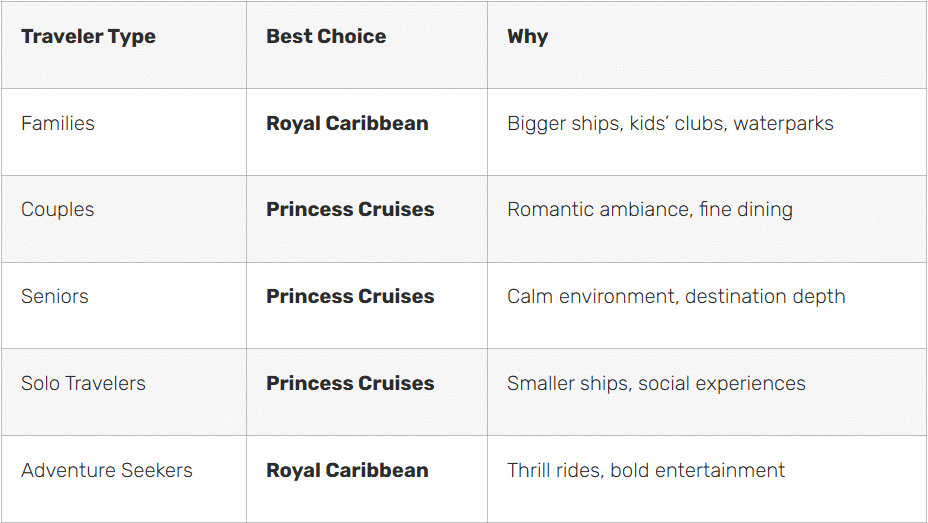Click the Solo Travelers cell
Viewport: 928px width, 523px height.
[83, 384]
